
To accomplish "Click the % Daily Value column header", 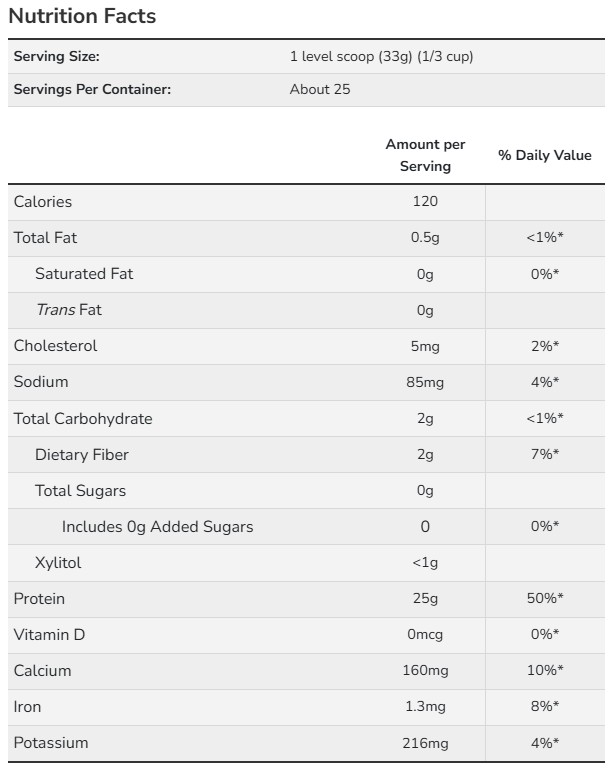I will pos(545,156).
